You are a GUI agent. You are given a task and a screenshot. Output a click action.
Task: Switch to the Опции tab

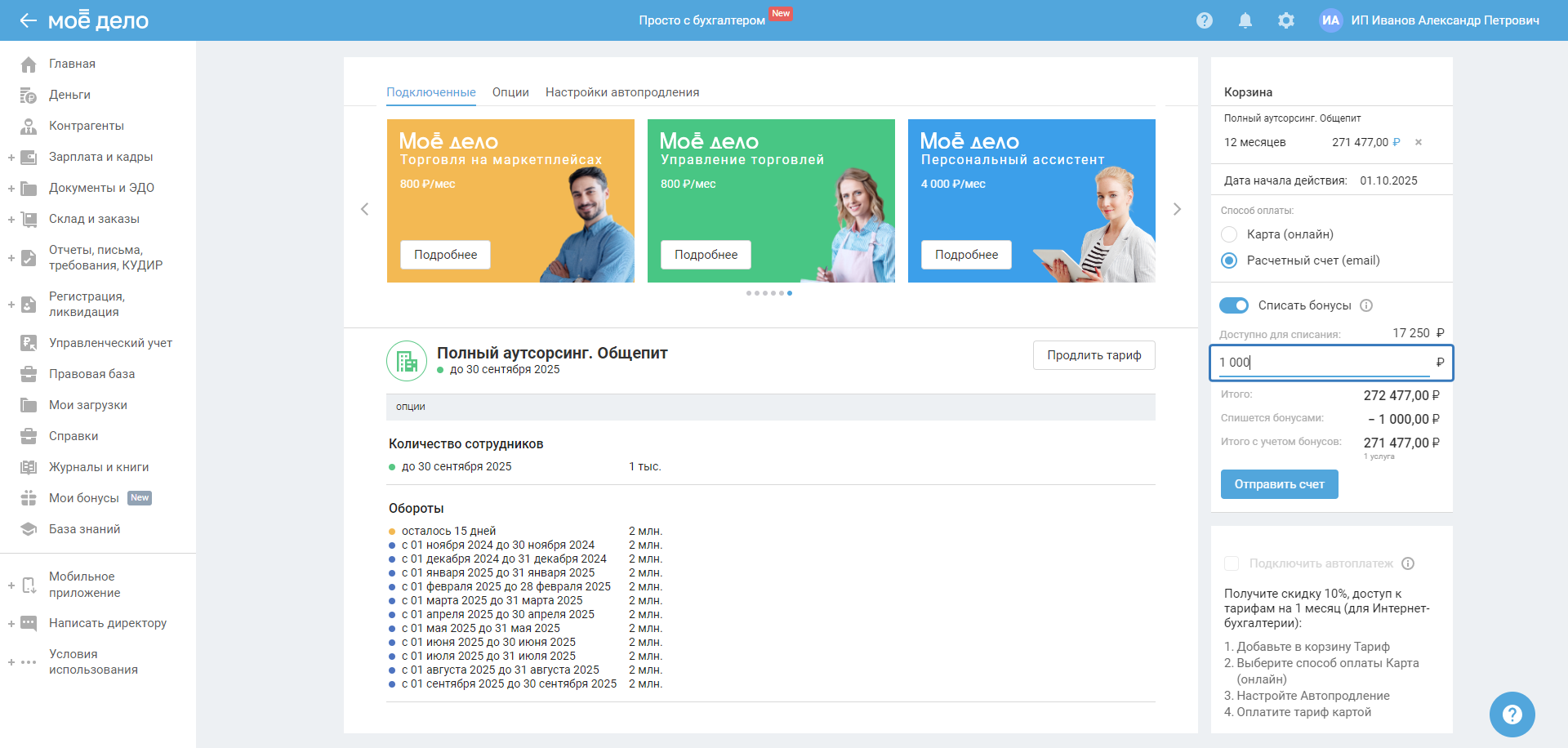tap(510, 92)
